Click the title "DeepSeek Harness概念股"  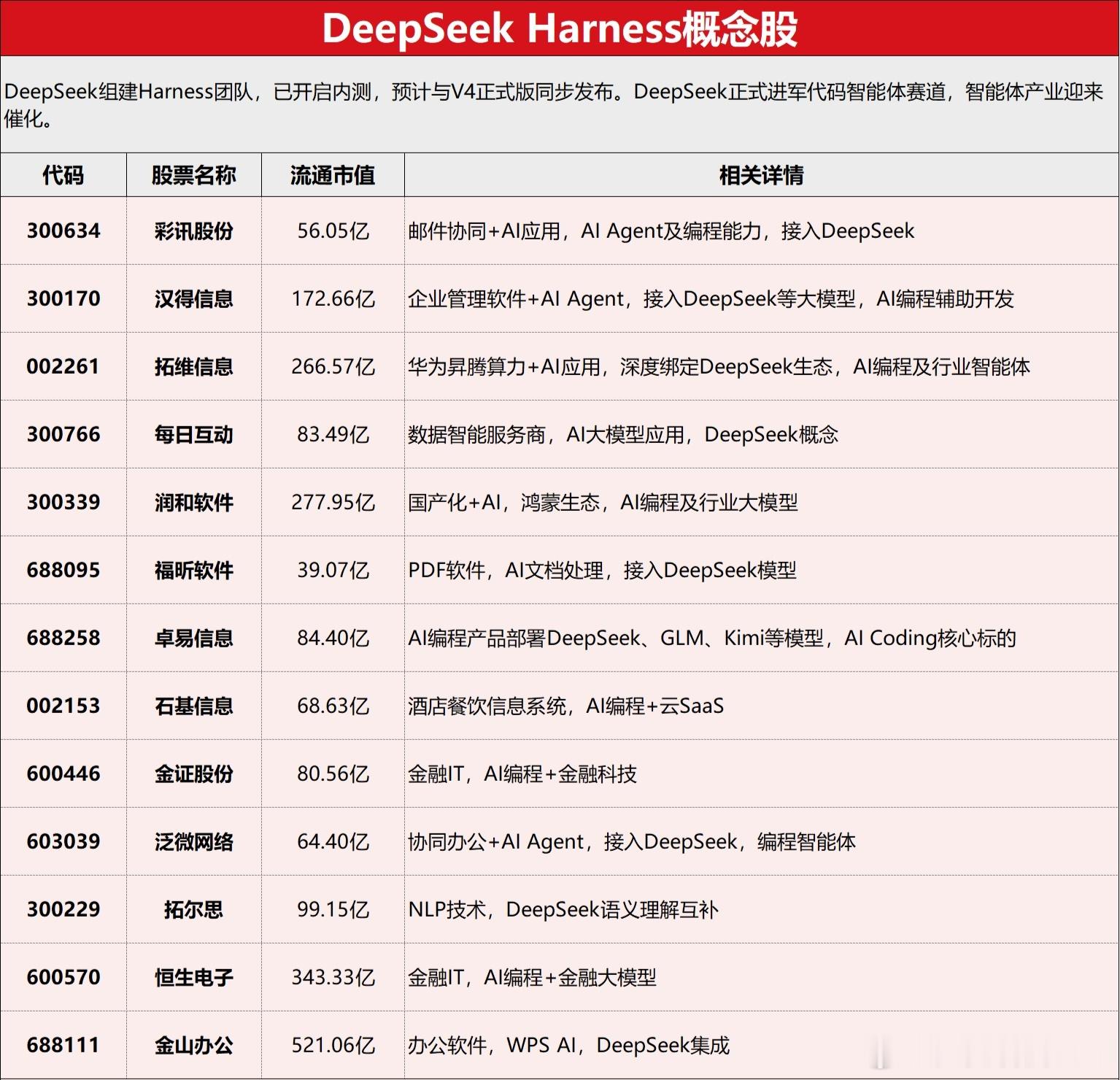point(560,29)
